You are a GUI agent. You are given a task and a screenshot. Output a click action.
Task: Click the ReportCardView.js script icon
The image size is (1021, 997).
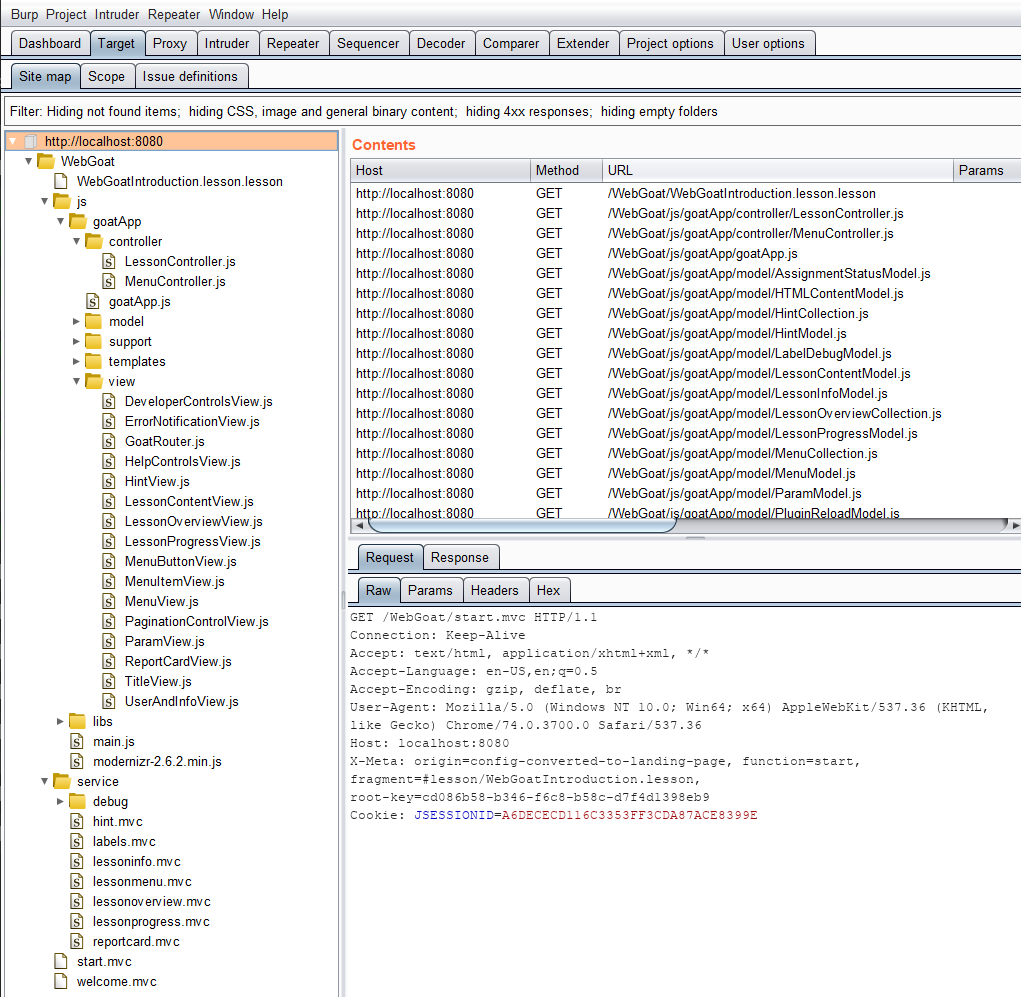[109, 662]
